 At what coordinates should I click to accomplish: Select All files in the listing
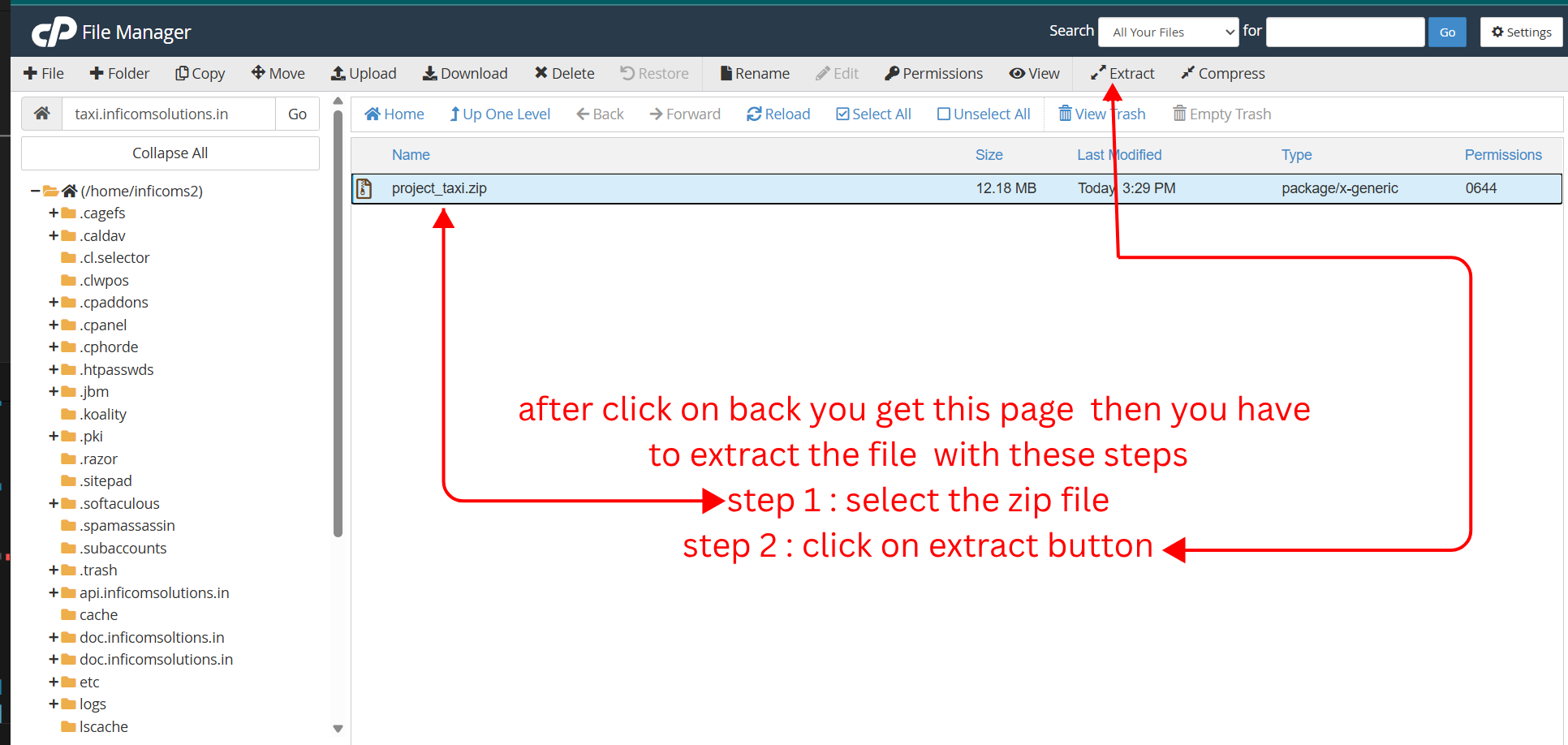tap(873, 114)
